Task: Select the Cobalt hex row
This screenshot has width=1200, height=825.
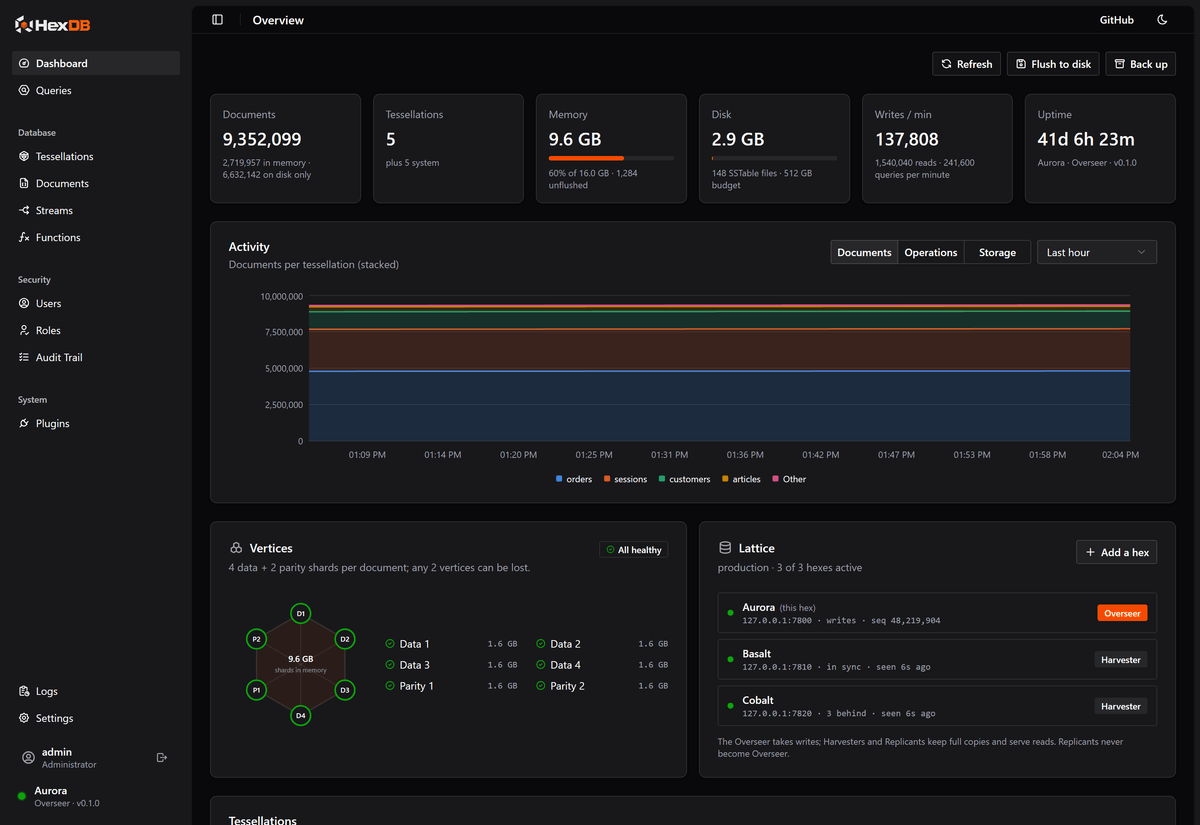Action: pos(937,706)
